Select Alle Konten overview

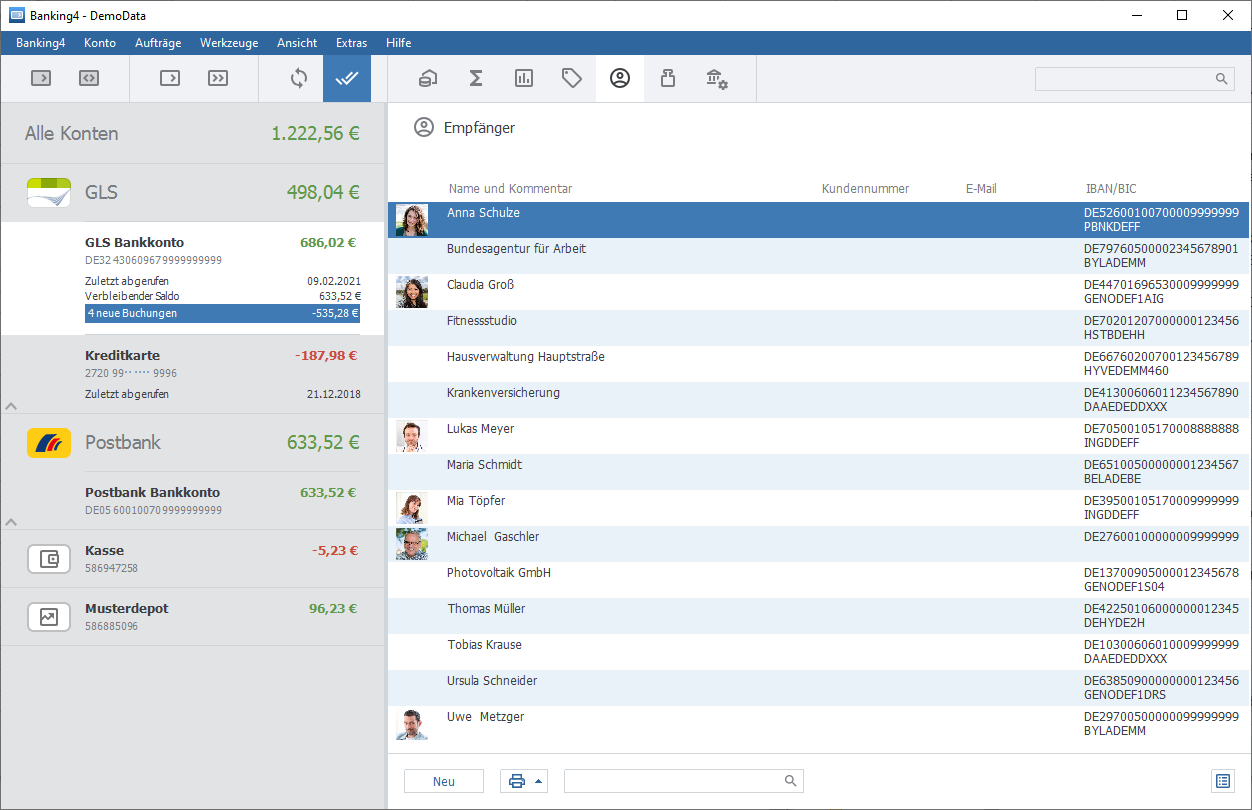coord(193,133)
